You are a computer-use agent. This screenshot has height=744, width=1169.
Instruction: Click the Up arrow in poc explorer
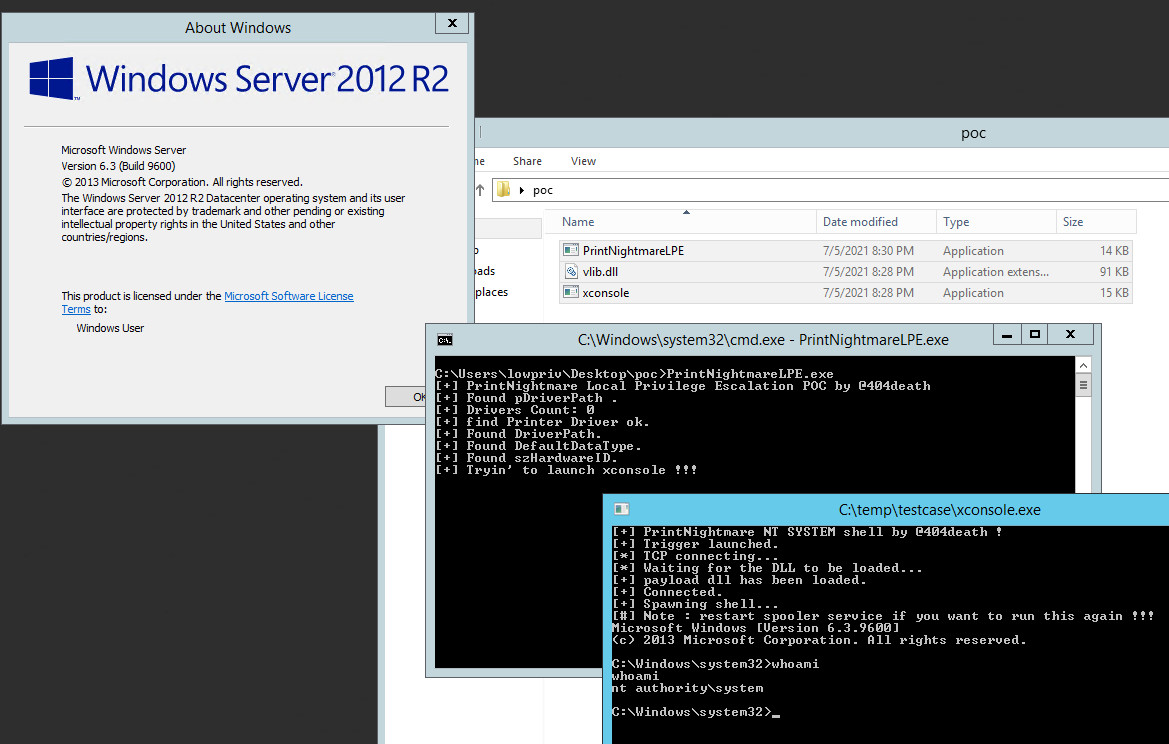480,189
